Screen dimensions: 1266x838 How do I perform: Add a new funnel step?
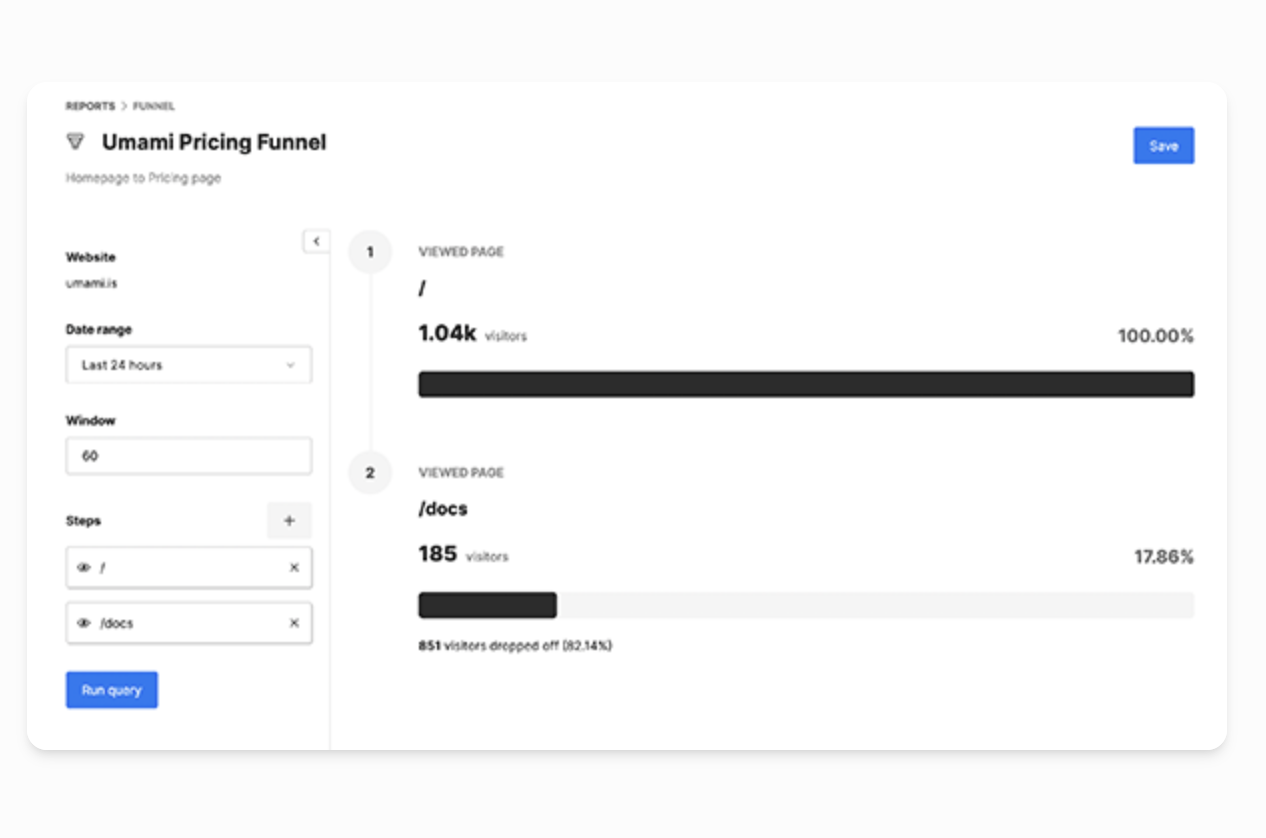point(289,520)
